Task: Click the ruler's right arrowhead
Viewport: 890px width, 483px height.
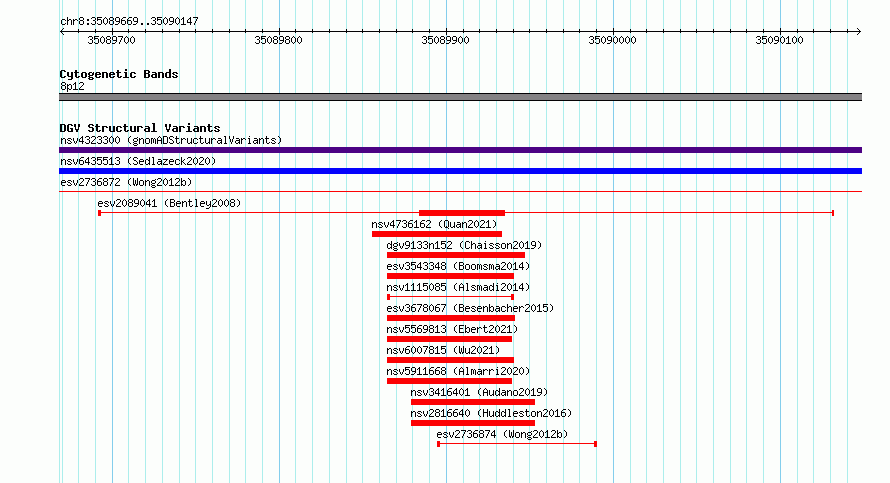Action: coord(859,31)
